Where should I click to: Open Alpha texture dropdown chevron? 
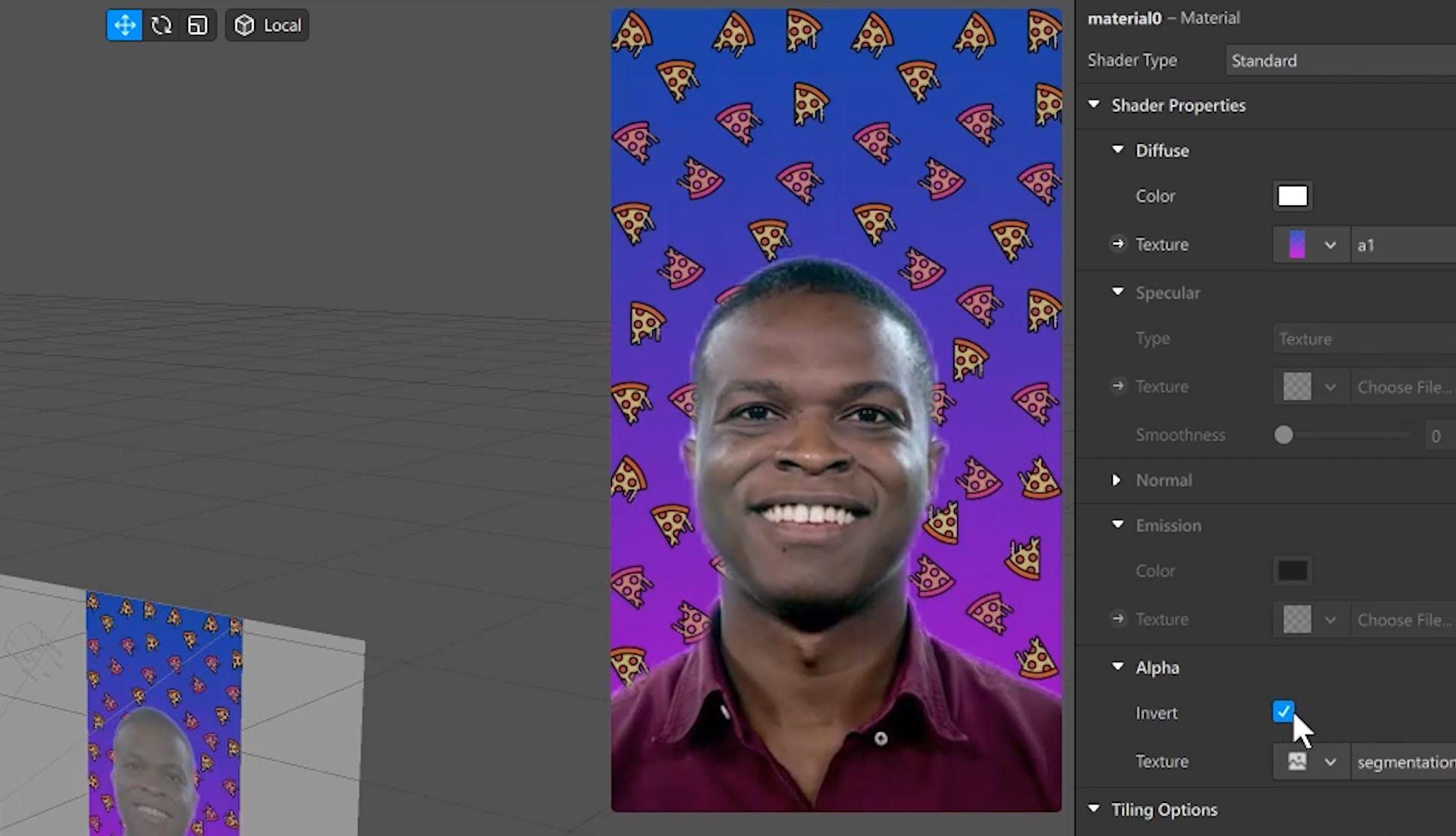pos(1330,763)
